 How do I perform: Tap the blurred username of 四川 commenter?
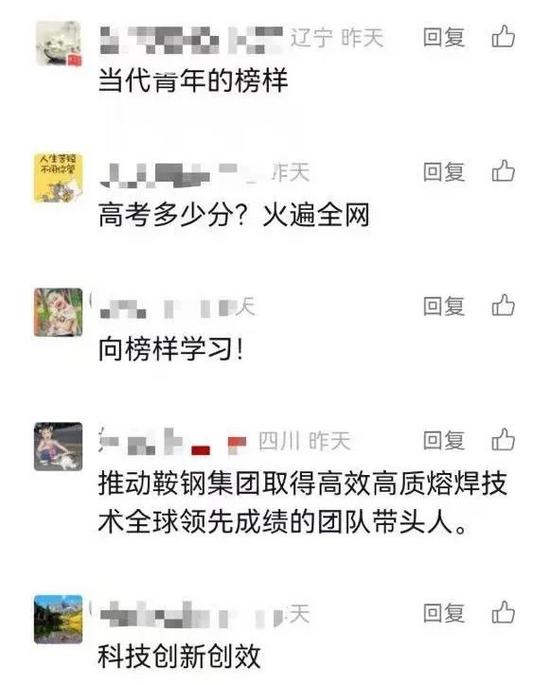pyautogui.click(x=173, y=442)
